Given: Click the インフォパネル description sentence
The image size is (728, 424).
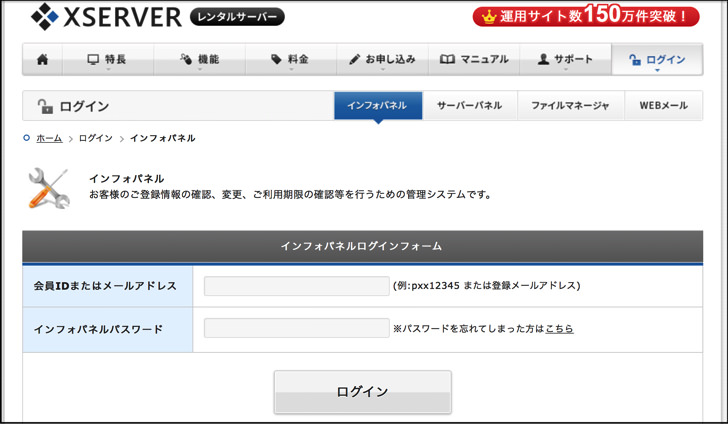Looking at the screenshot, I should (290, 195).
